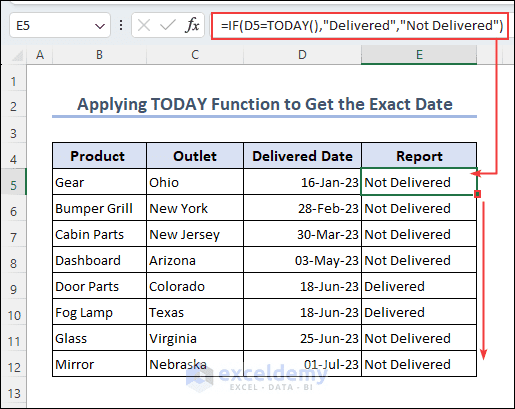Select column E header

[x=419, y=55]
